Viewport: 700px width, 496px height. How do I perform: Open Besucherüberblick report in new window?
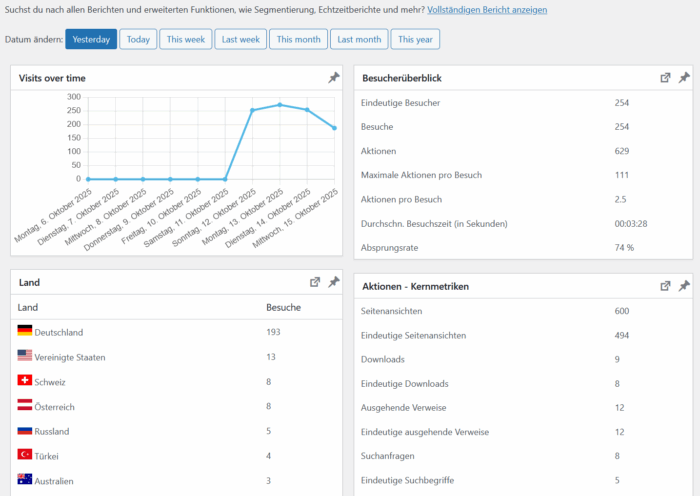click(665, 78)
